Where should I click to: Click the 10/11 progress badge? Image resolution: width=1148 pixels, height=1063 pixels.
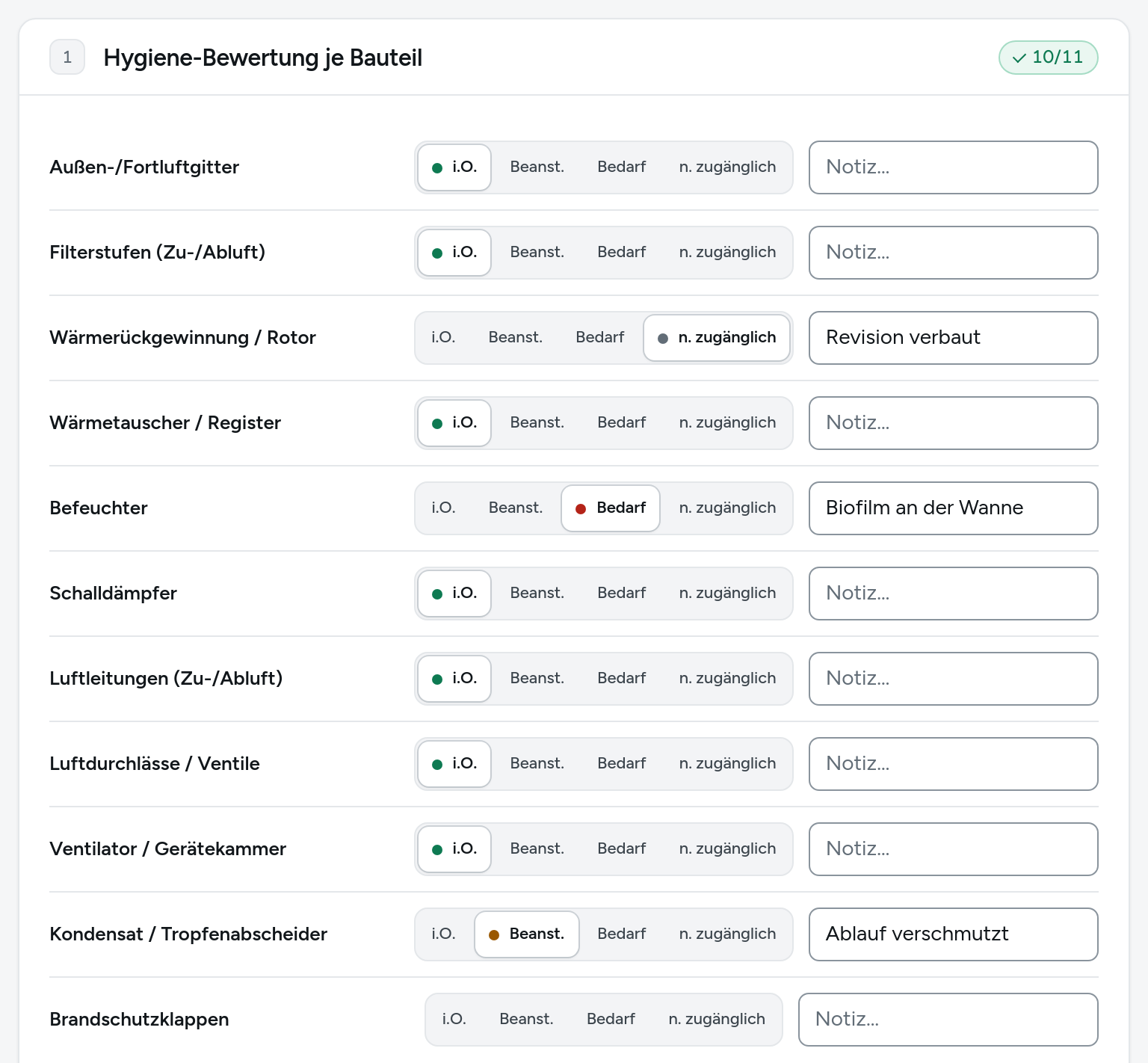coord(1048,58)
